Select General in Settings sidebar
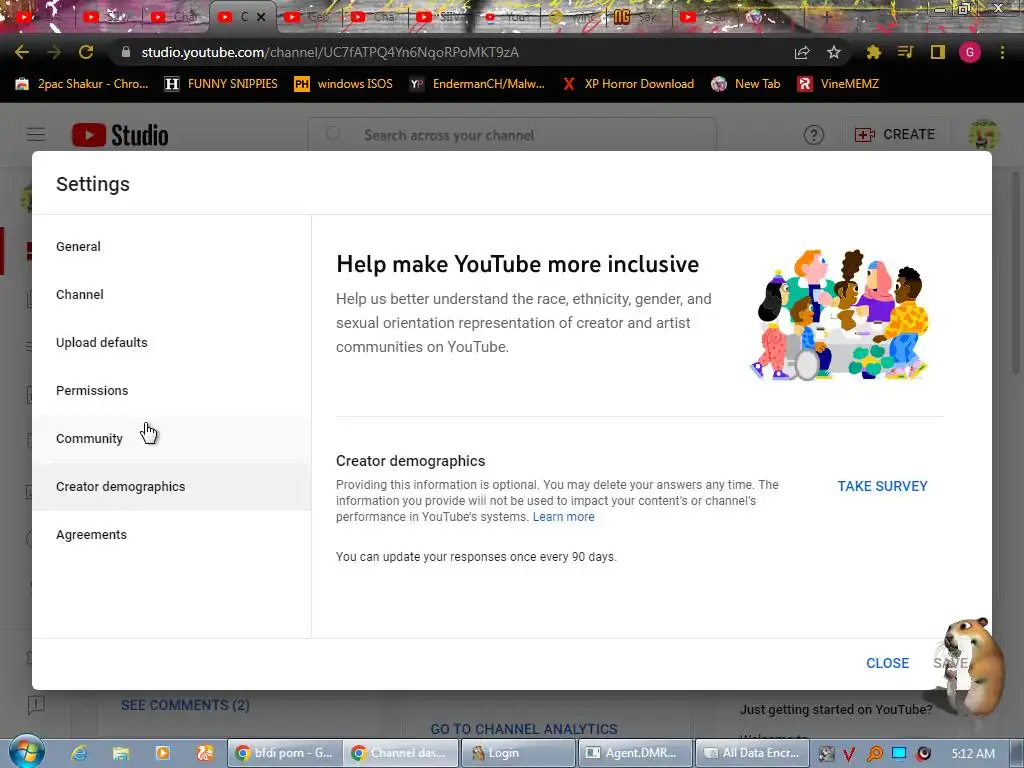Viewport: 1024px width, 768px height. pos(172,247)
